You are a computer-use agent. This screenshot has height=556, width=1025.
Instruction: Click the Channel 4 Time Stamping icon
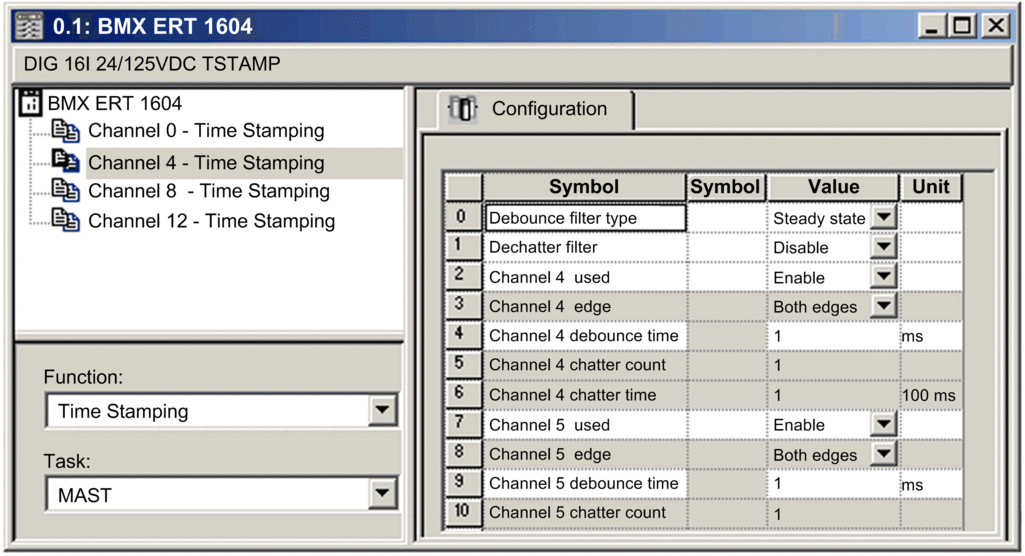point(65,161)
